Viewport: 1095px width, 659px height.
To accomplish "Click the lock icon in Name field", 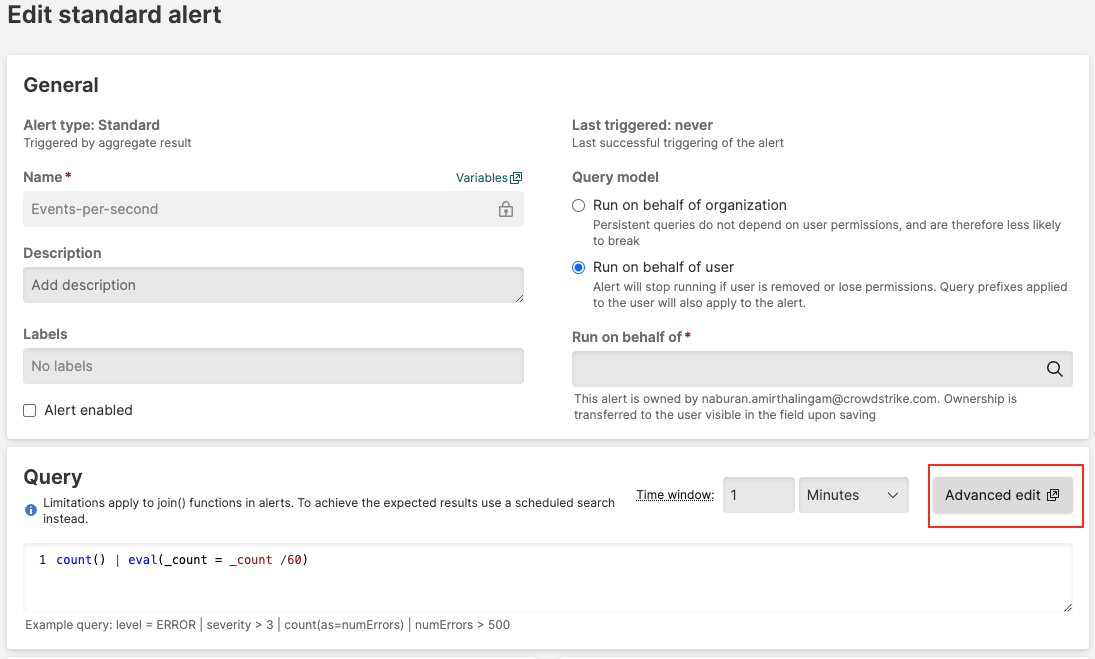I will point(505,210).
